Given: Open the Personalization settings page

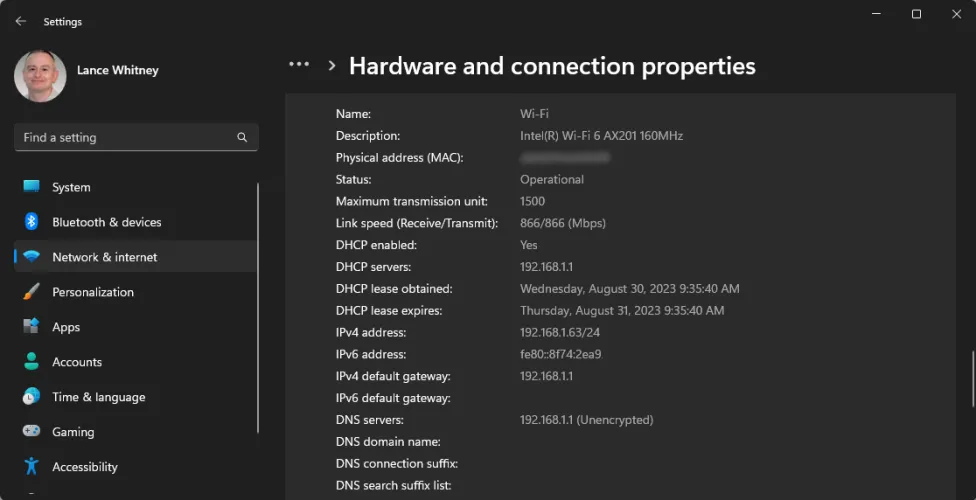Looking at the screenshot, I should click(x=93, y=292).
